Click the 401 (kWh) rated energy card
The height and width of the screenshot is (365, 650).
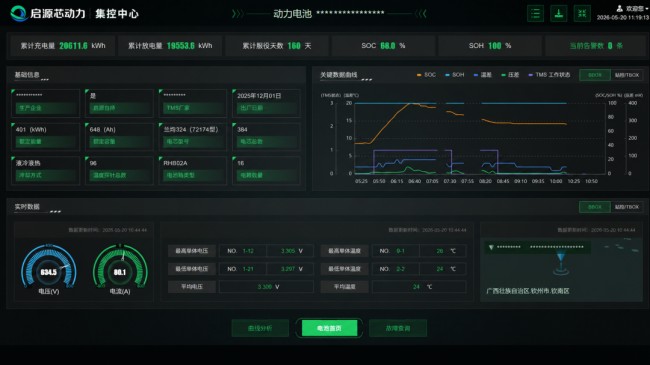click(x=45, y=136)
